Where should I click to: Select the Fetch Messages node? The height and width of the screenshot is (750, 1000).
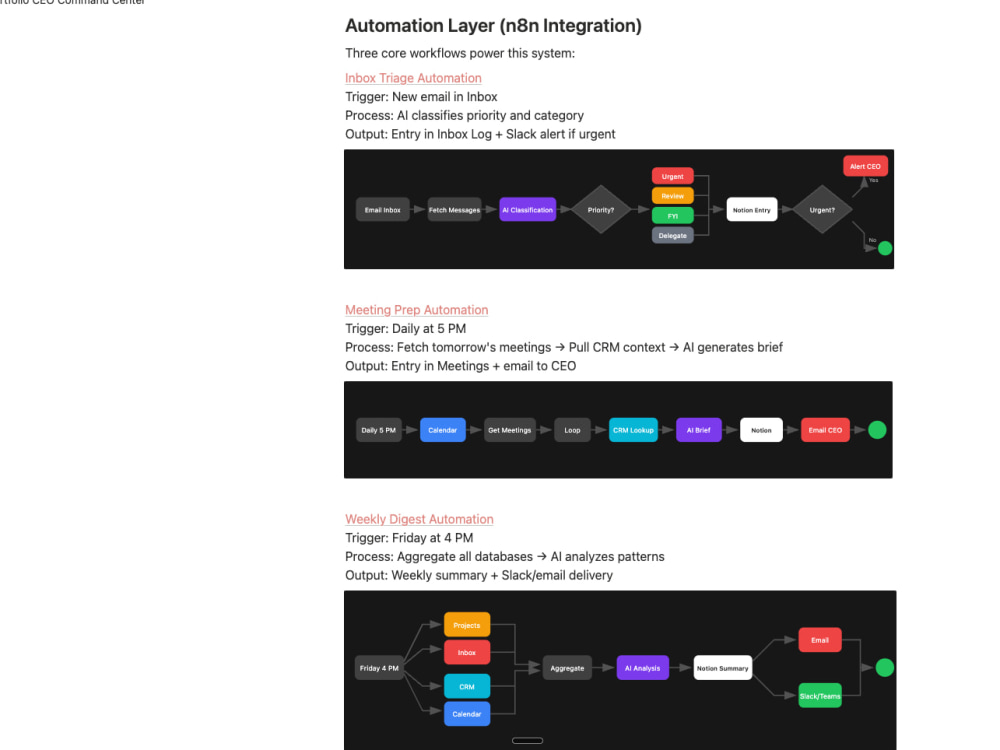pos(454,210)
